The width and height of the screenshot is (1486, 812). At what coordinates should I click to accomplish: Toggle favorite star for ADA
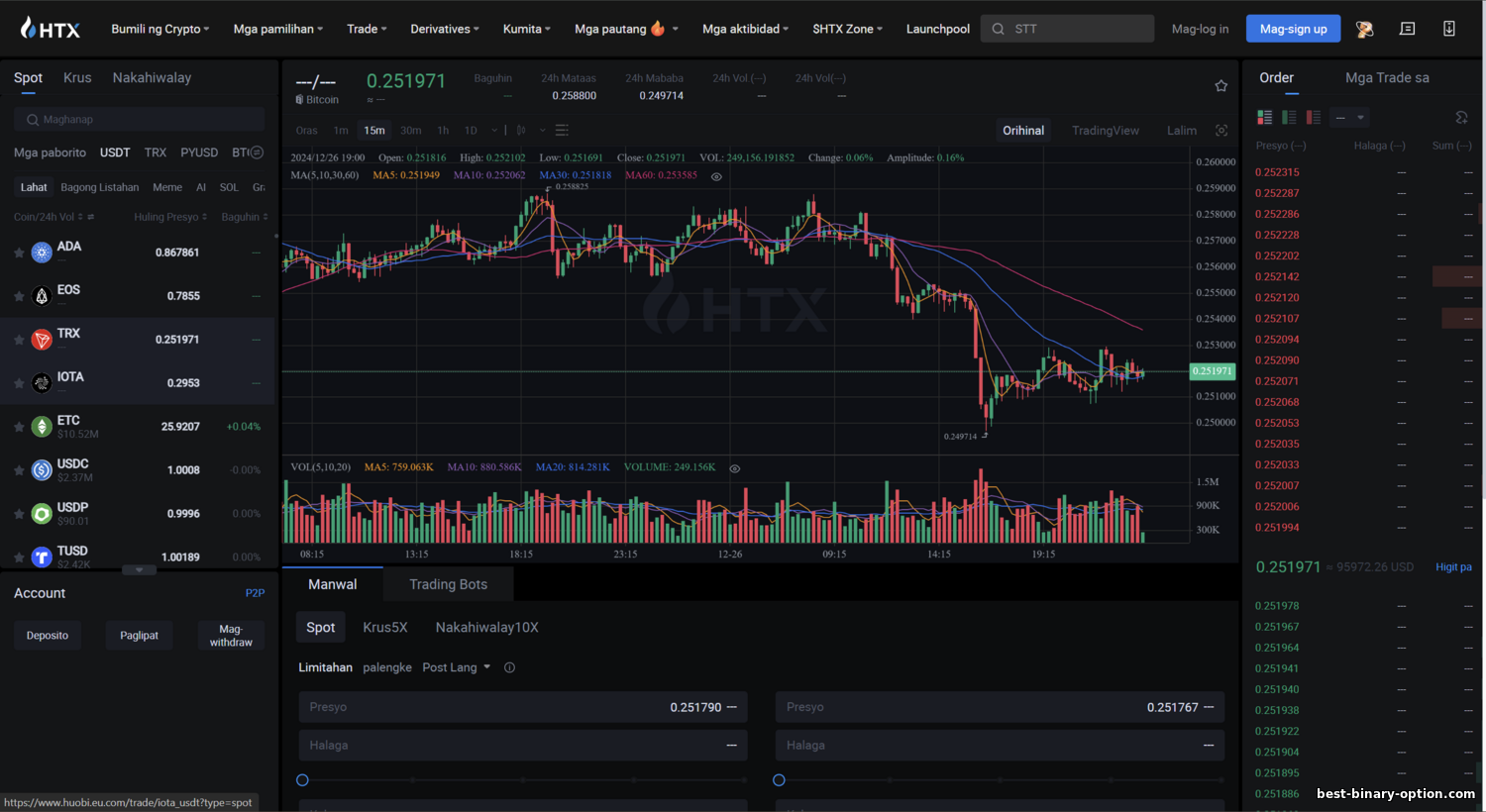19,253
